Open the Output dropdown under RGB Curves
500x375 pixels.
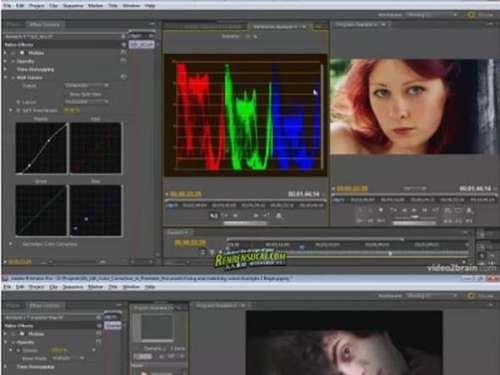[87, 86]
